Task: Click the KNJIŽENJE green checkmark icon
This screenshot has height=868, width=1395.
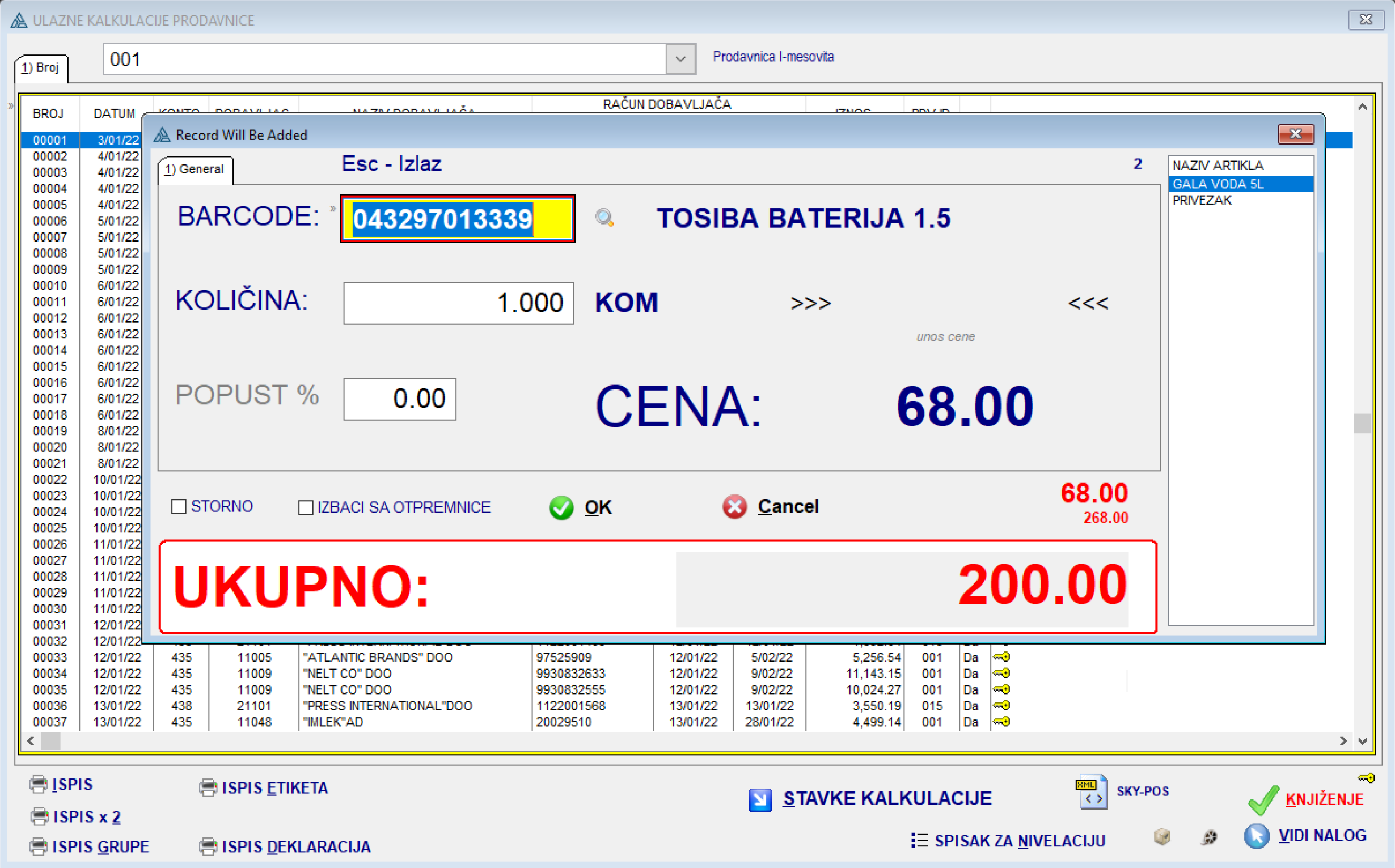Action: 1263,800
